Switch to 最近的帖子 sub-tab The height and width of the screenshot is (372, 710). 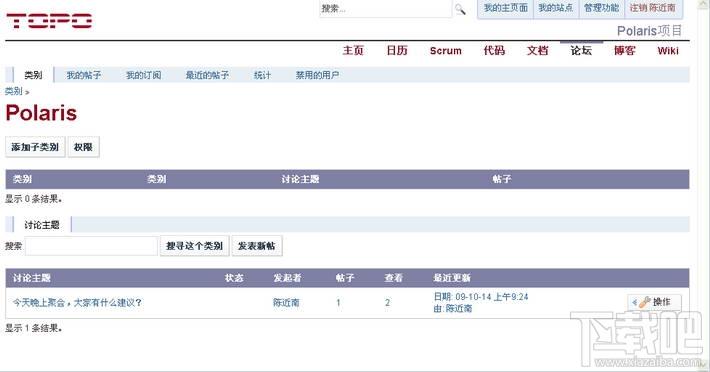tap(207, 75)
